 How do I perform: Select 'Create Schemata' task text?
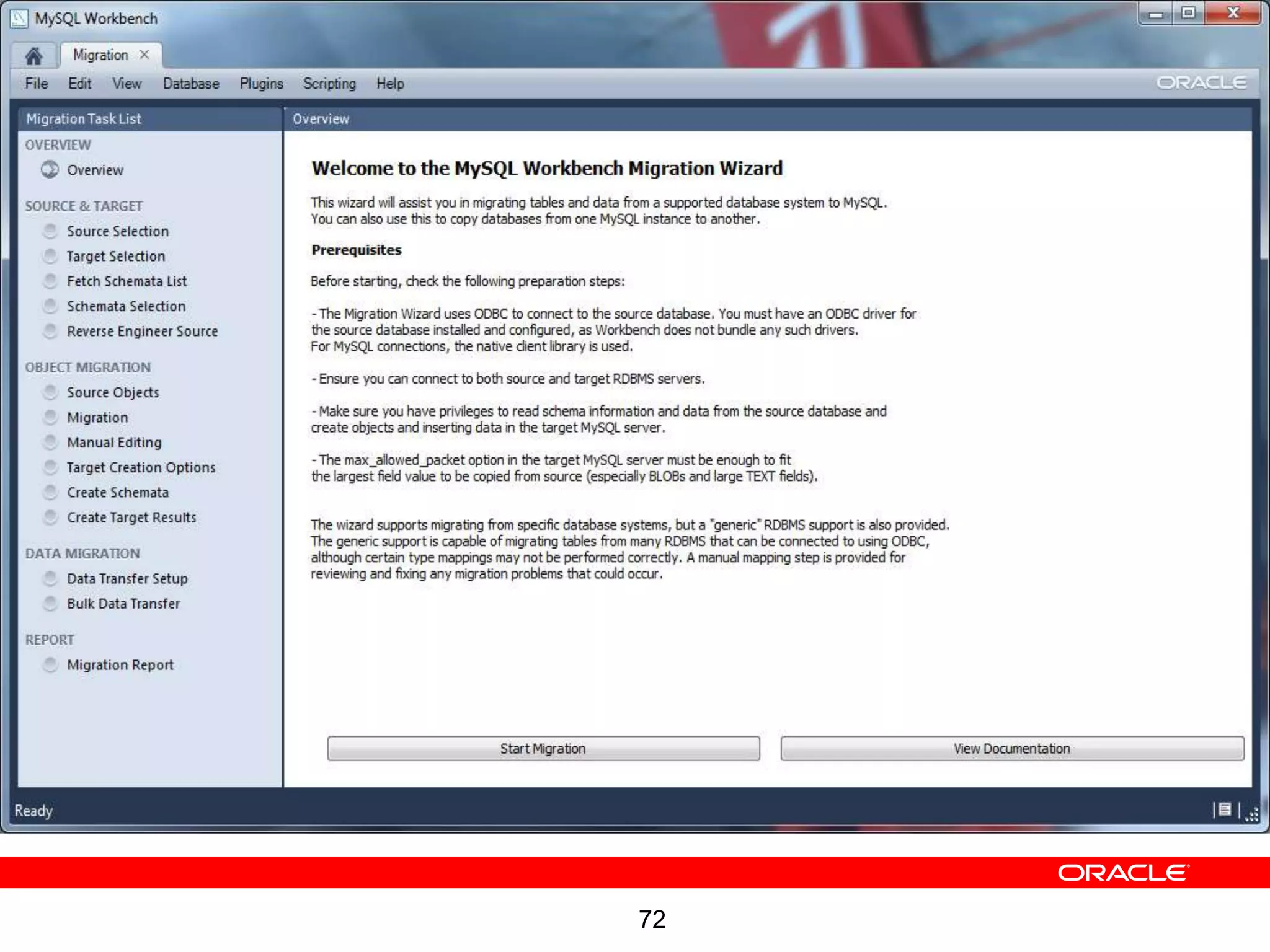pos(118,492)
